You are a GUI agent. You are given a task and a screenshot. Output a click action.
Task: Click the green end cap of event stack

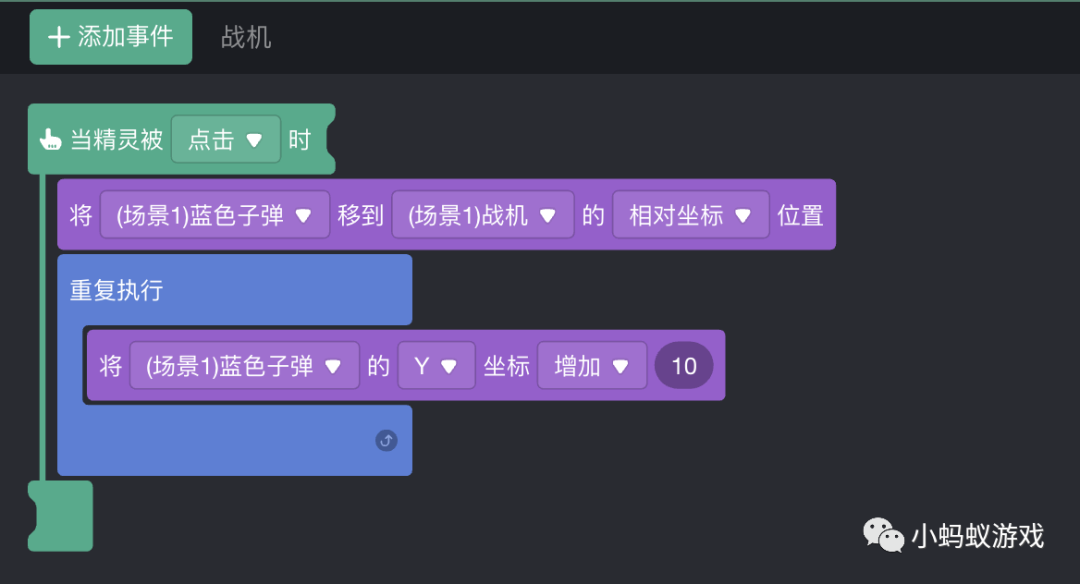pyautogui.click(x=60, y=516)
